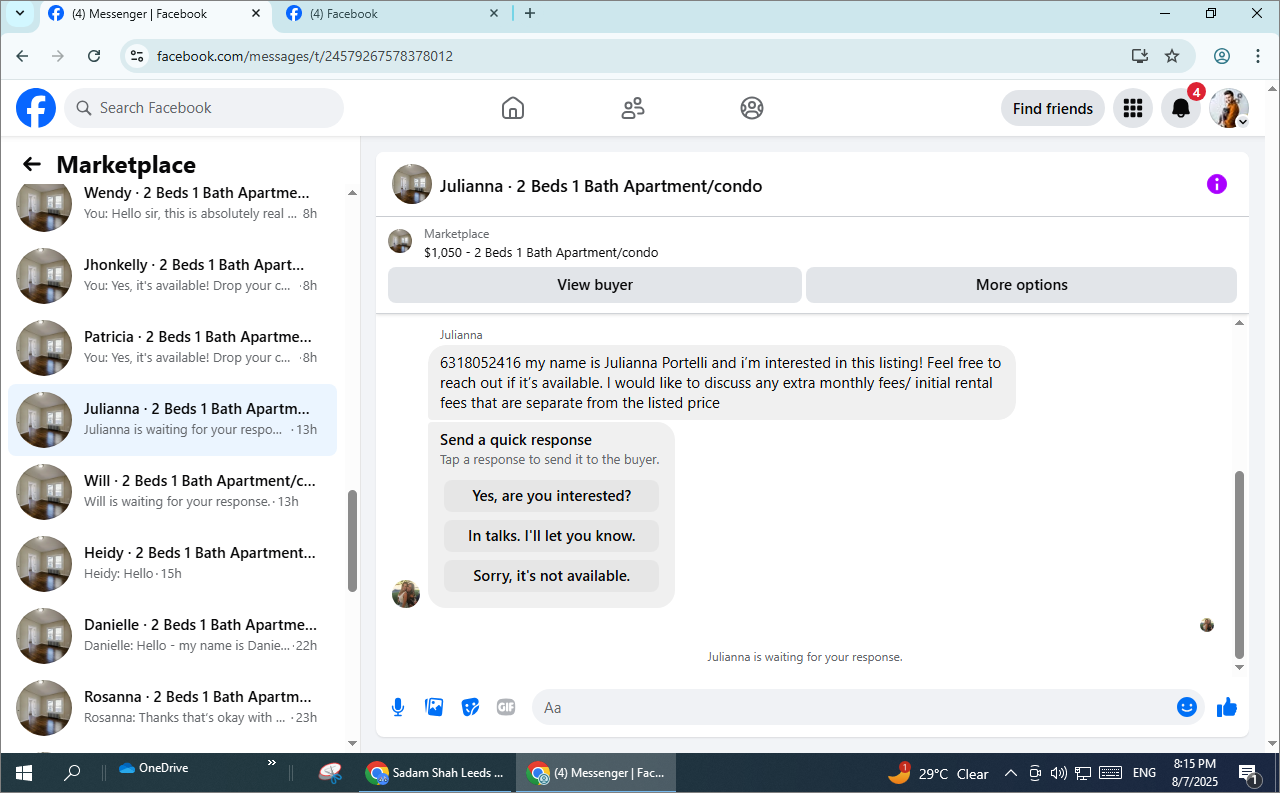Open the Menu grid icon
Viewport: 1280px width, 793px height.
pos(1133,108)
